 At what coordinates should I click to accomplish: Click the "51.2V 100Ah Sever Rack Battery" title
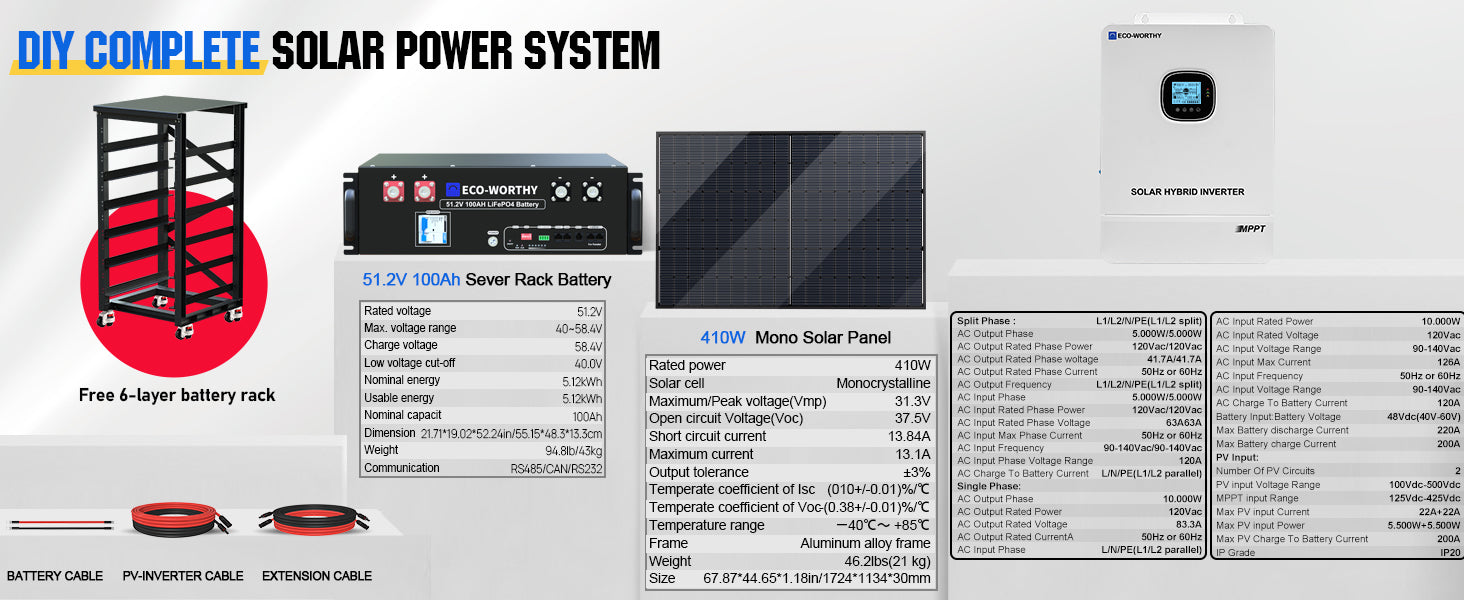tap(486, 279)
